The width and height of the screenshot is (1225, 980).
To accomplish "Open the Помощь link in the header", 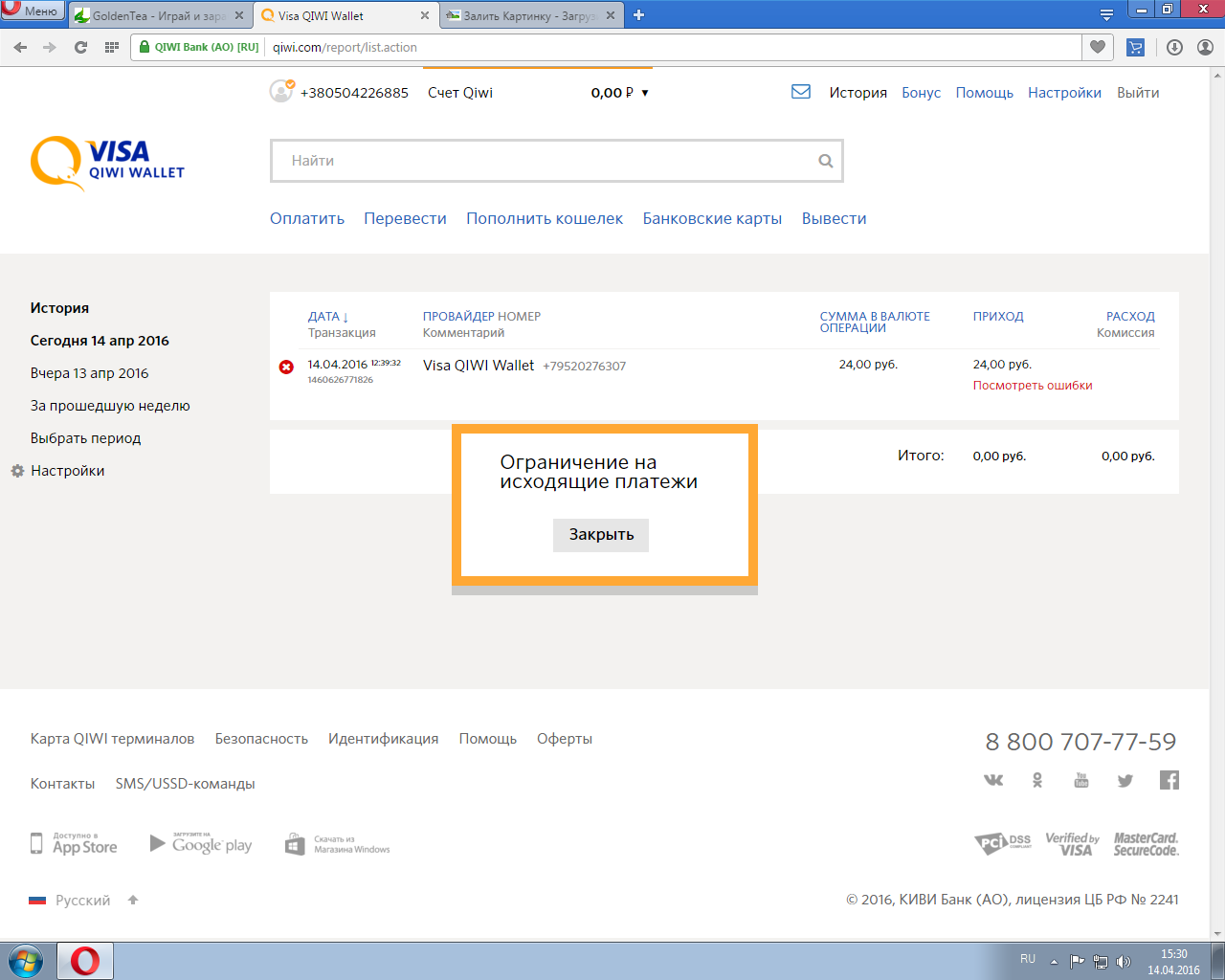I will [984, 93].
